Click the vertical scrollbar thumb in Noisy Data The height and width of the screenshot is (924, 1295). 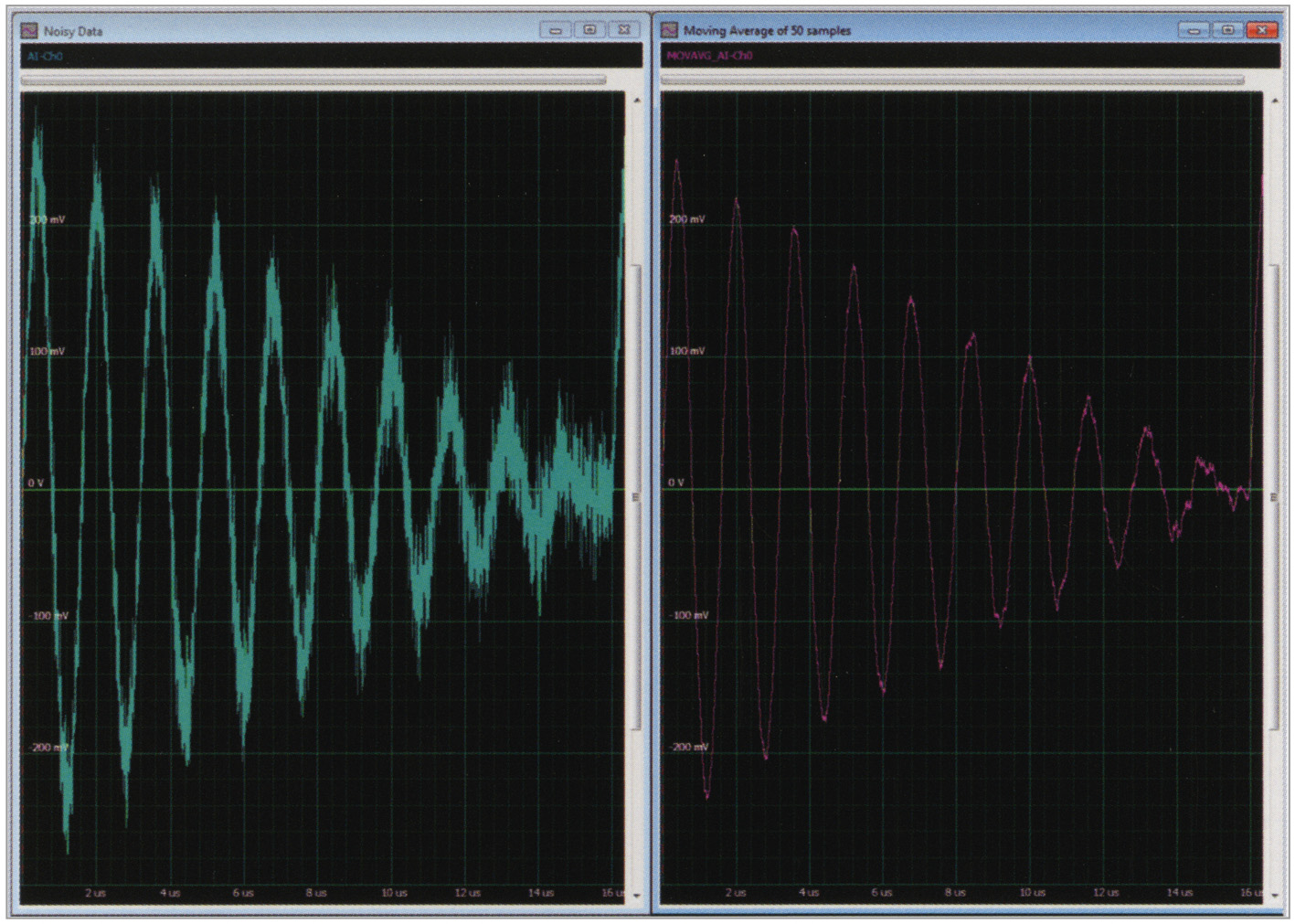[x=636, y=497]
